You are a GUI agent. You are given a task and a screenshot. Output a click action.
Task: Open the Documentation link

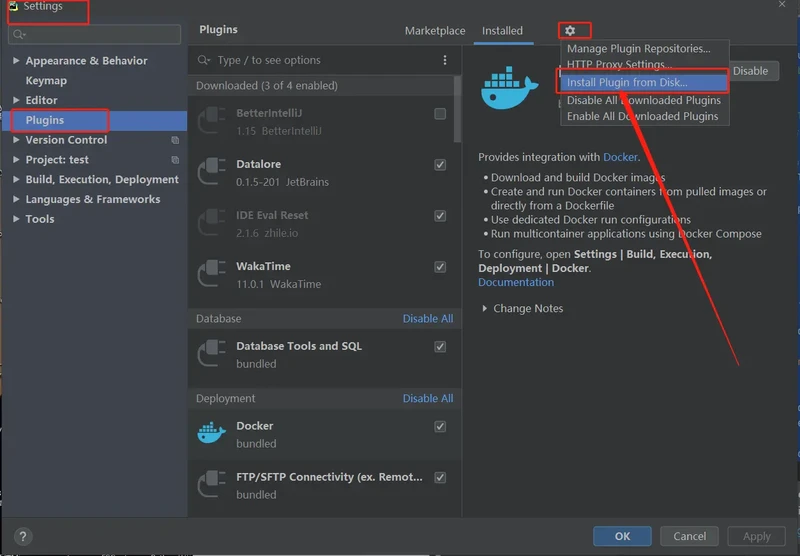515,283
